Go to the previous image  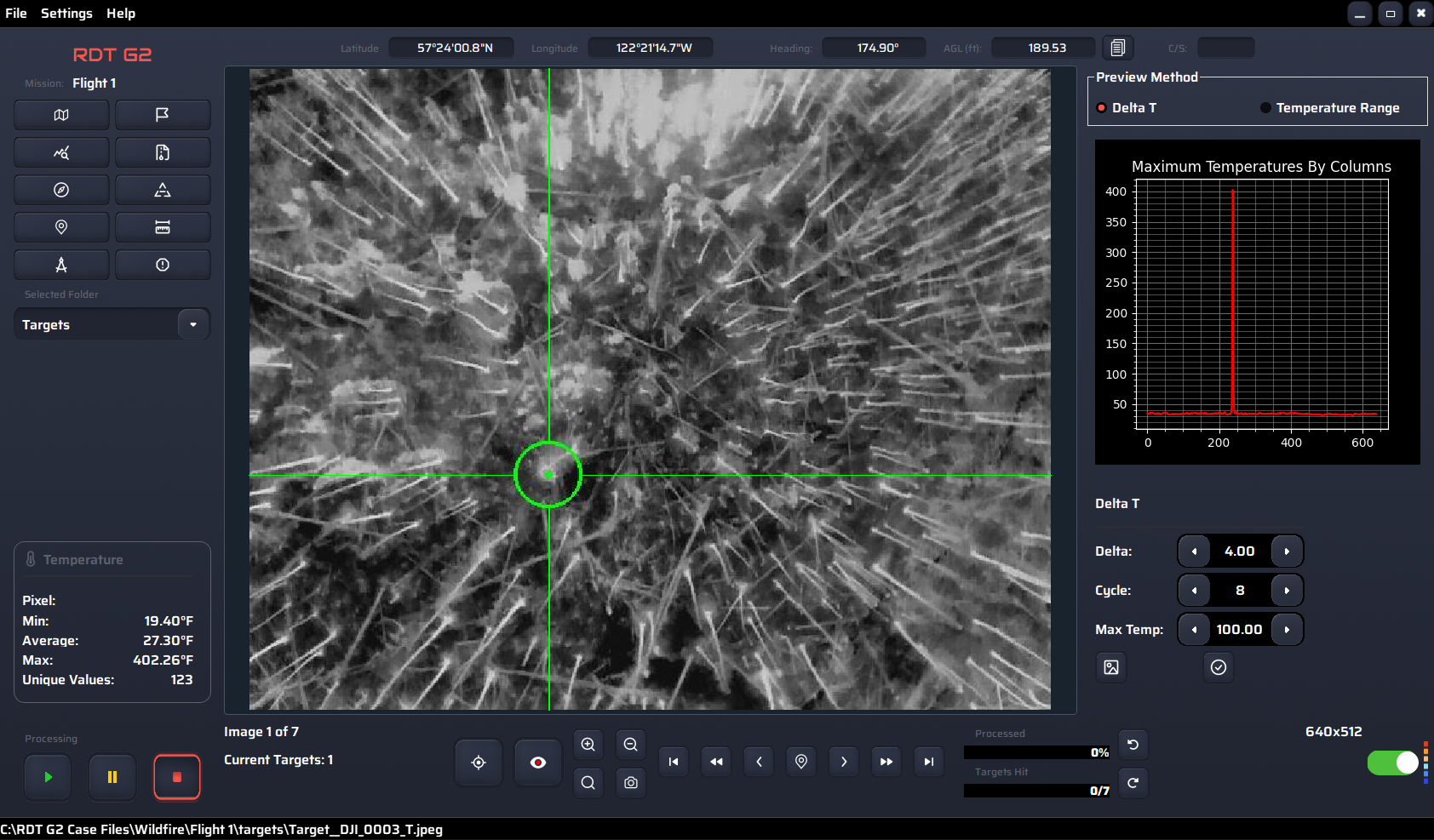click(759, 762)
